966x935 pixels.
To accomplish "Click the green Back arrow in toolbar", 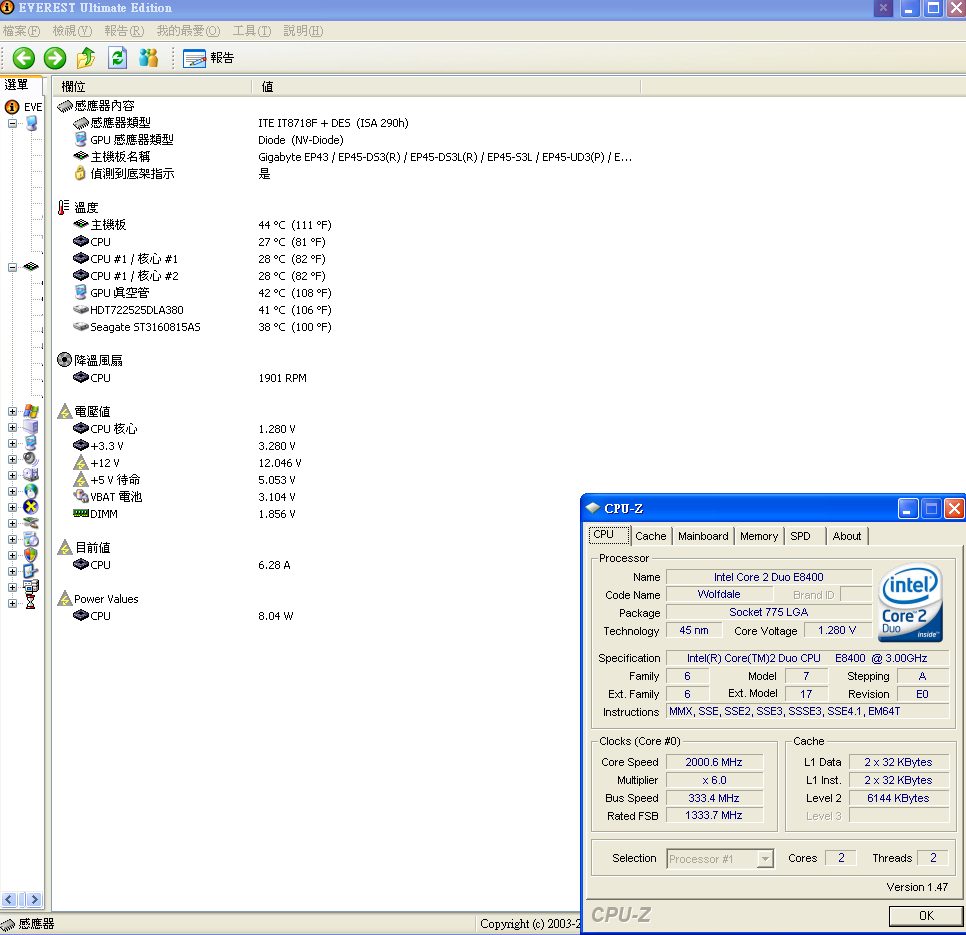I will click(23, 58).
